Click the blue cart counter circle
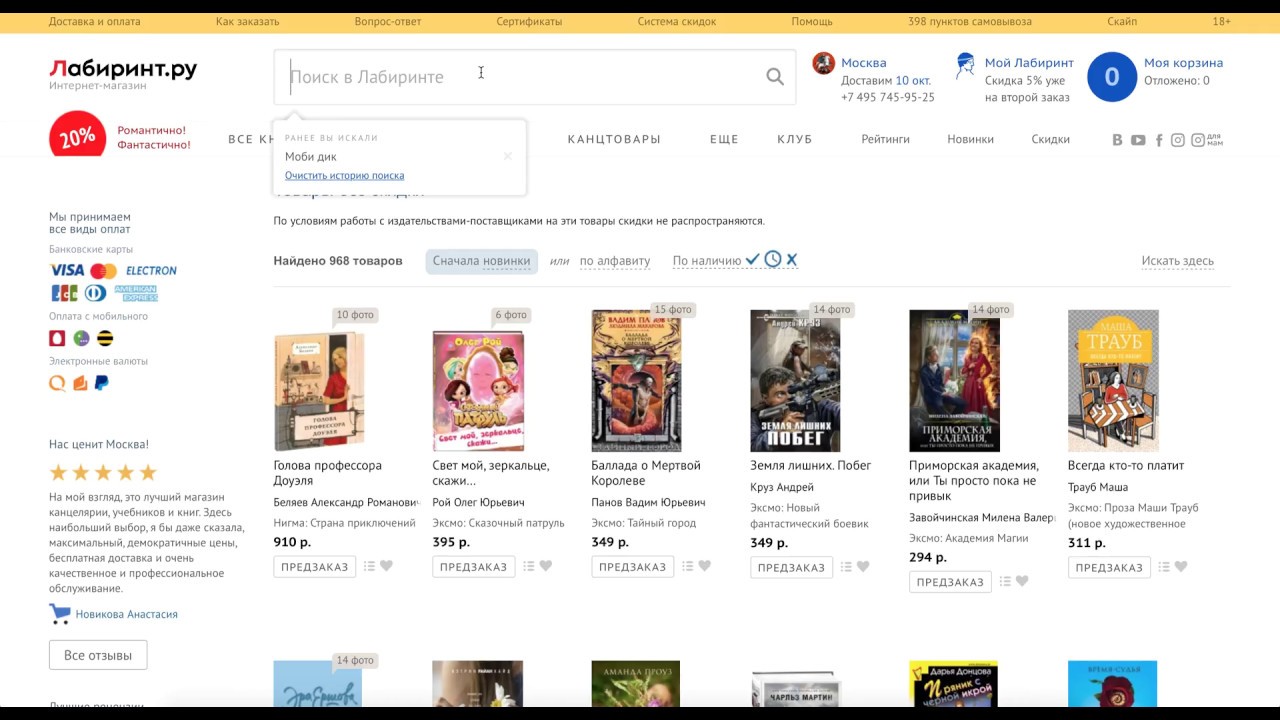Image resolution: width=1280 pixels, height=720 pixels. tap(1112, 77)
